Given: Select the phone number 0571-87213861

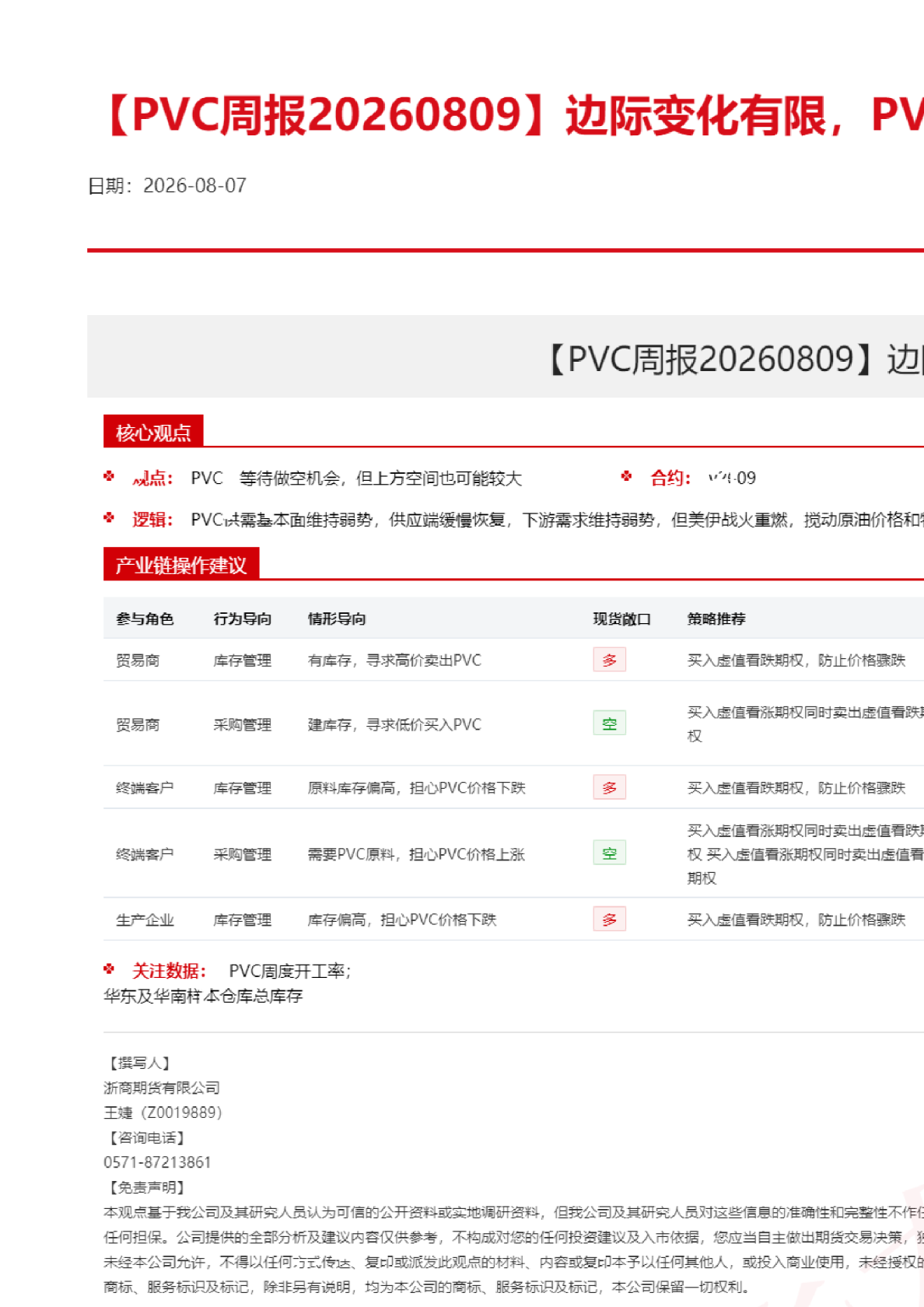Looking at the screenshot, I should pos(157,1163).
